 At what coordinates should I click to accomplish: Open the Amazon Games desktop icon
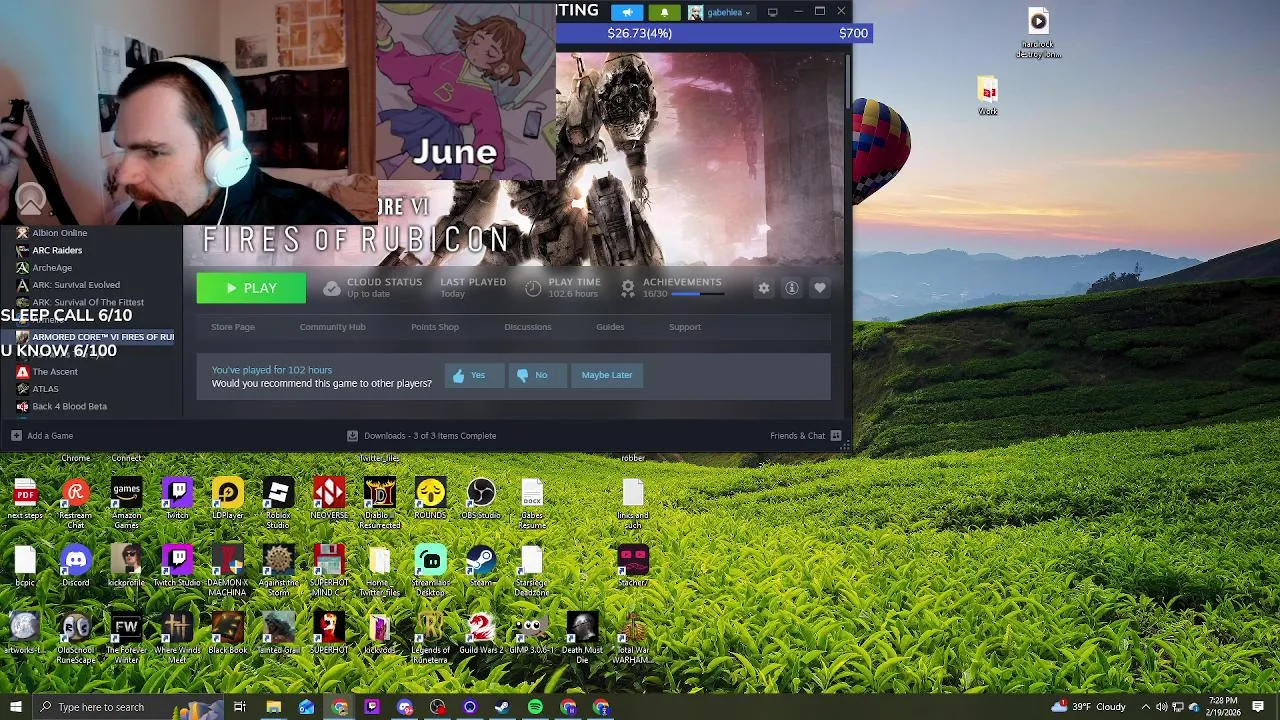(x=126, y=503)
